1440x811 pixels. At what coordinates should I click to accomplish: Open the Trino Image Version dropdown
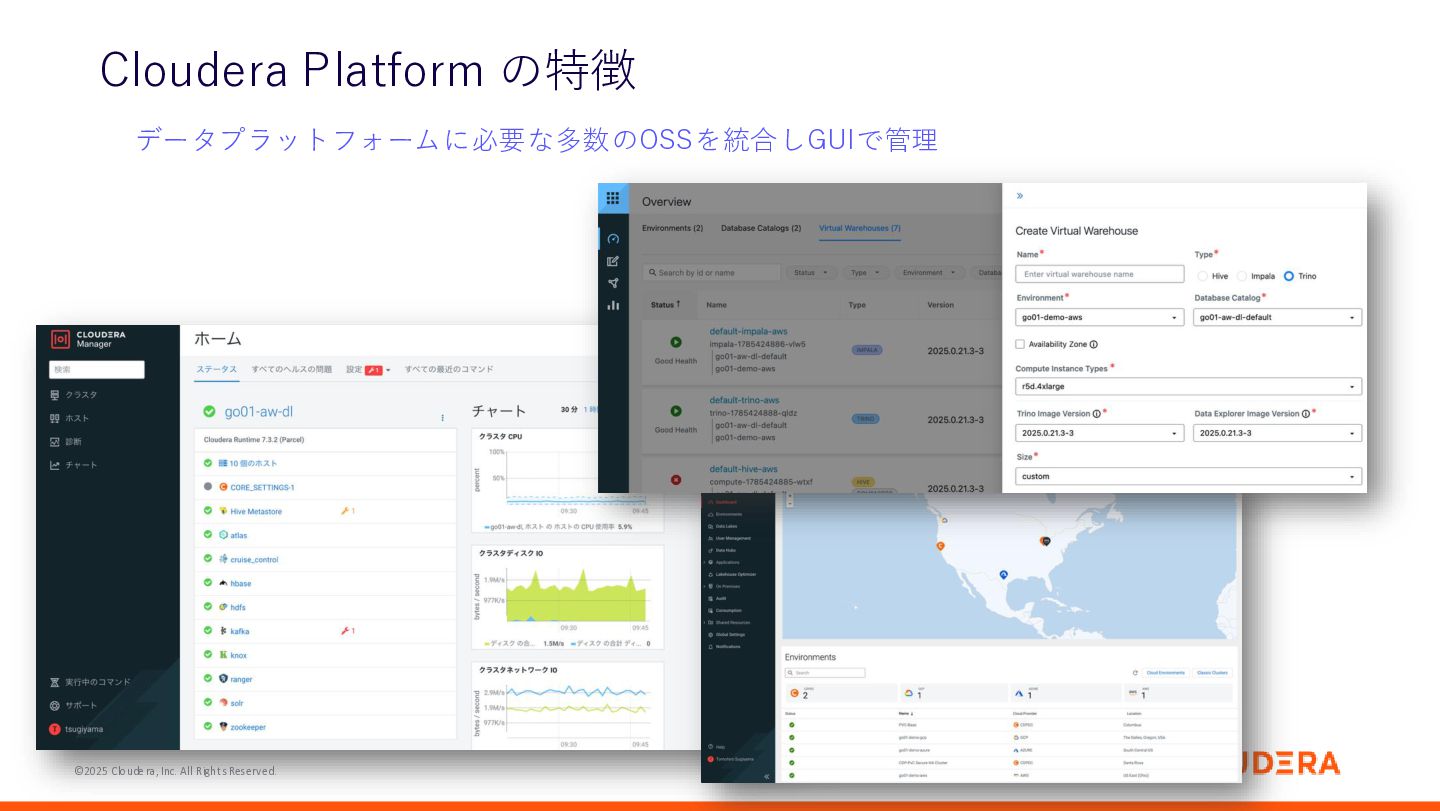pyautogui.click(x=1100, y=433)
